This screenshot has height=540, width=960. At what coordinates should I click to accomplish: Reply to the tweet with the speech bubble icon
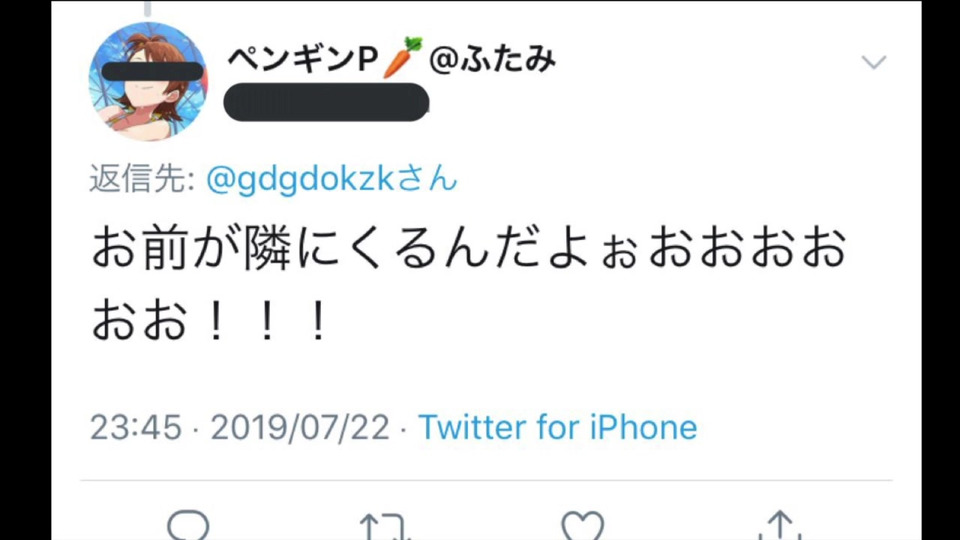(188, 525)
